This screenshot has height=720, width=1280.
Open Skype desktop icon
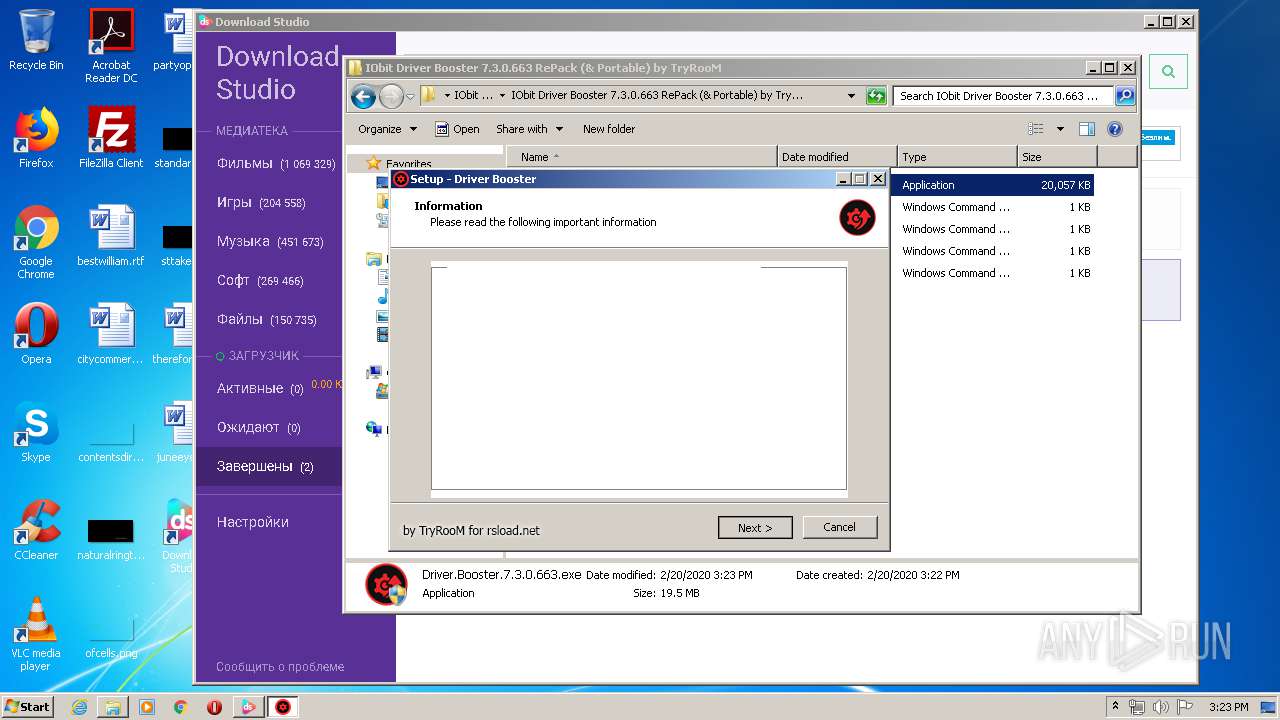coord(36,432)
